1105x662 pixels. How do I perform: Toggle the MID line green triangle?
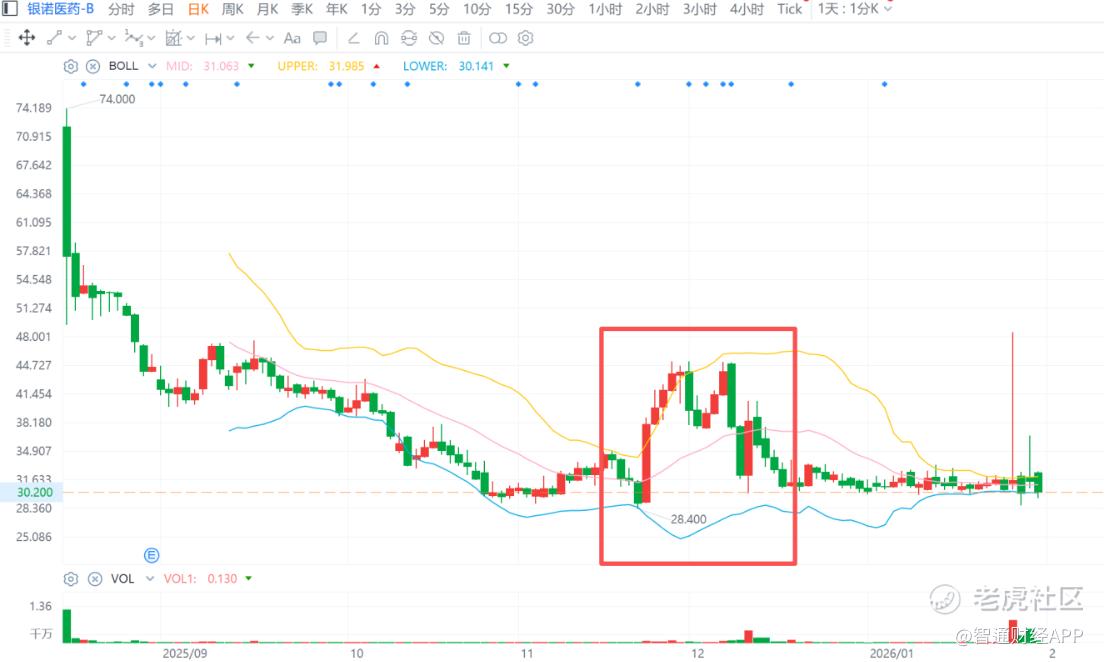(x=251, y=66)
